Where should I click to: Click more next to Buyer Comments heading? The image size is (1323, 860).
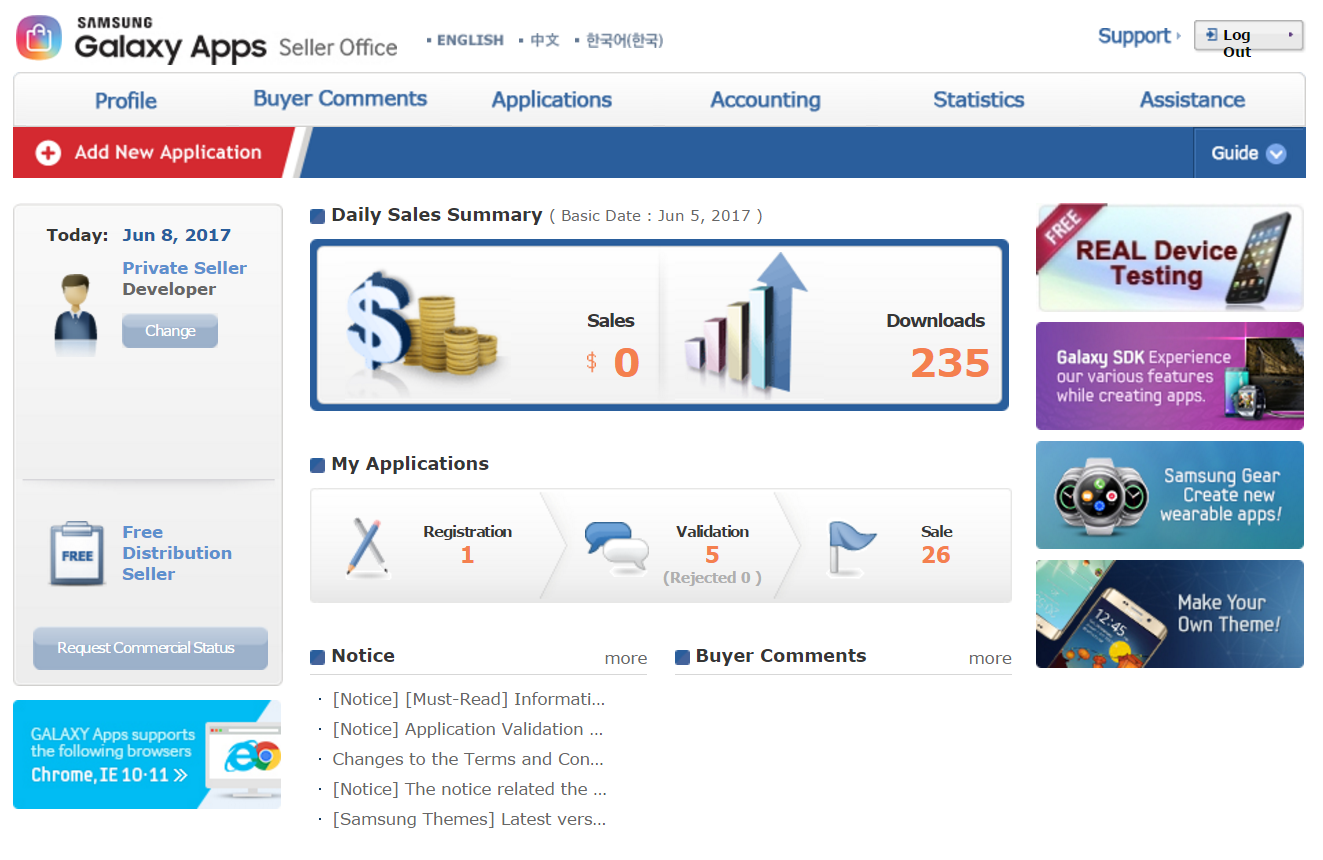[990, 658]
